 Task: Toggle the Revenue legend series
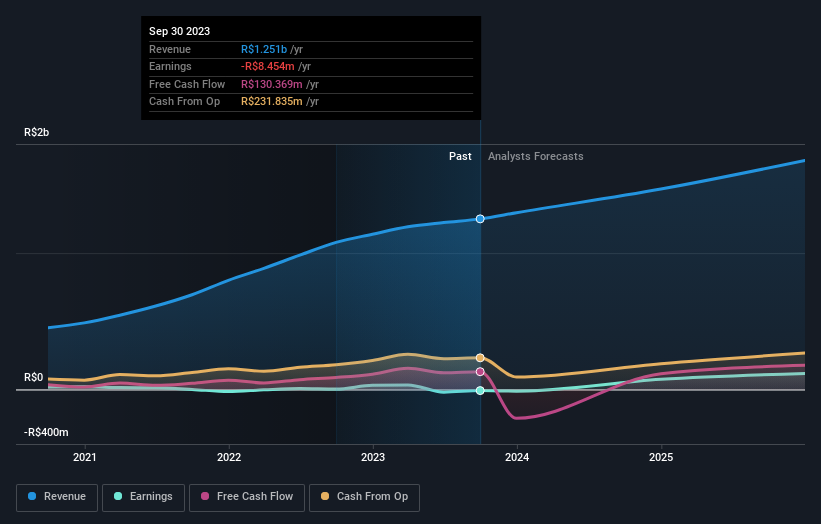tap(57, 497)
